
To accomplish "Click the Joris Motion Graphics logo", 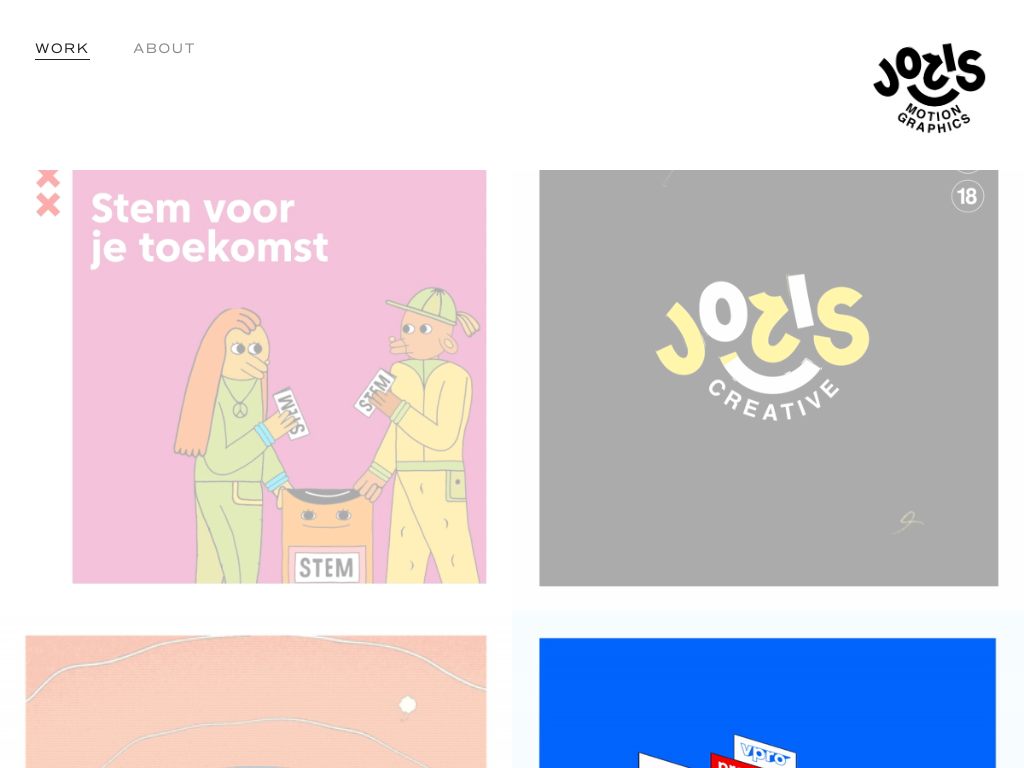I will click(x=929, y=88).
